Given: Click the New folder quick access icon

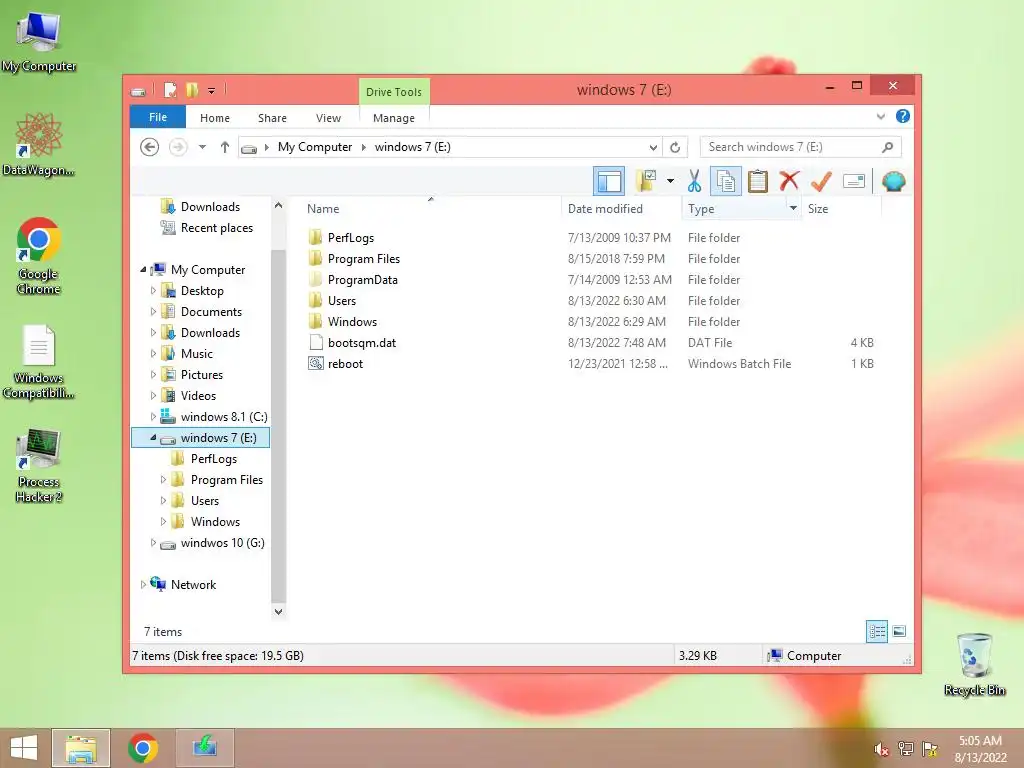Looking at the screenshot, I should [192, 90].
